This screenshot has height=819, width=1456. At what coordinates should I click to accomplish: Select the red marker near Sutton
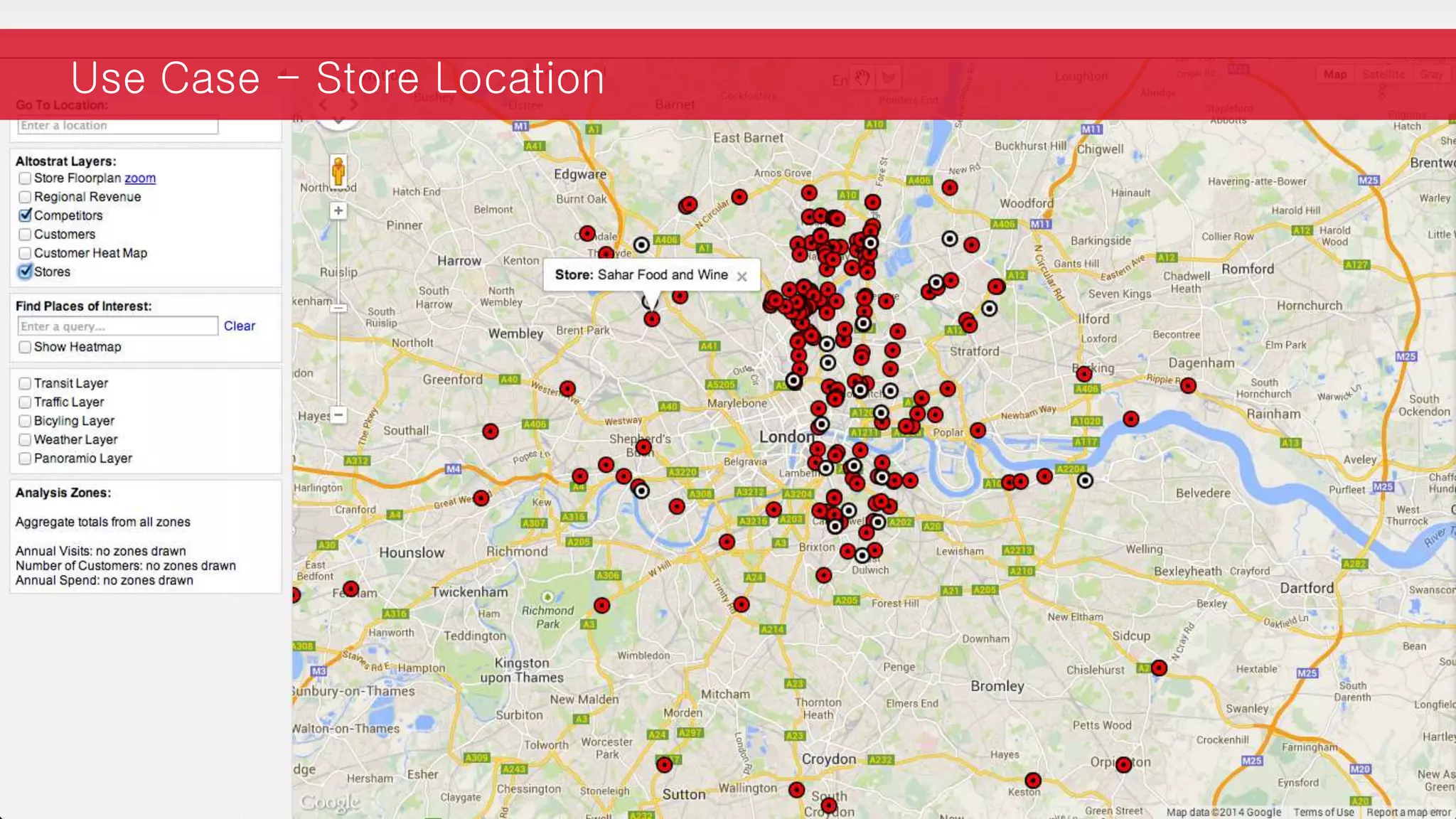pos(664,765)
